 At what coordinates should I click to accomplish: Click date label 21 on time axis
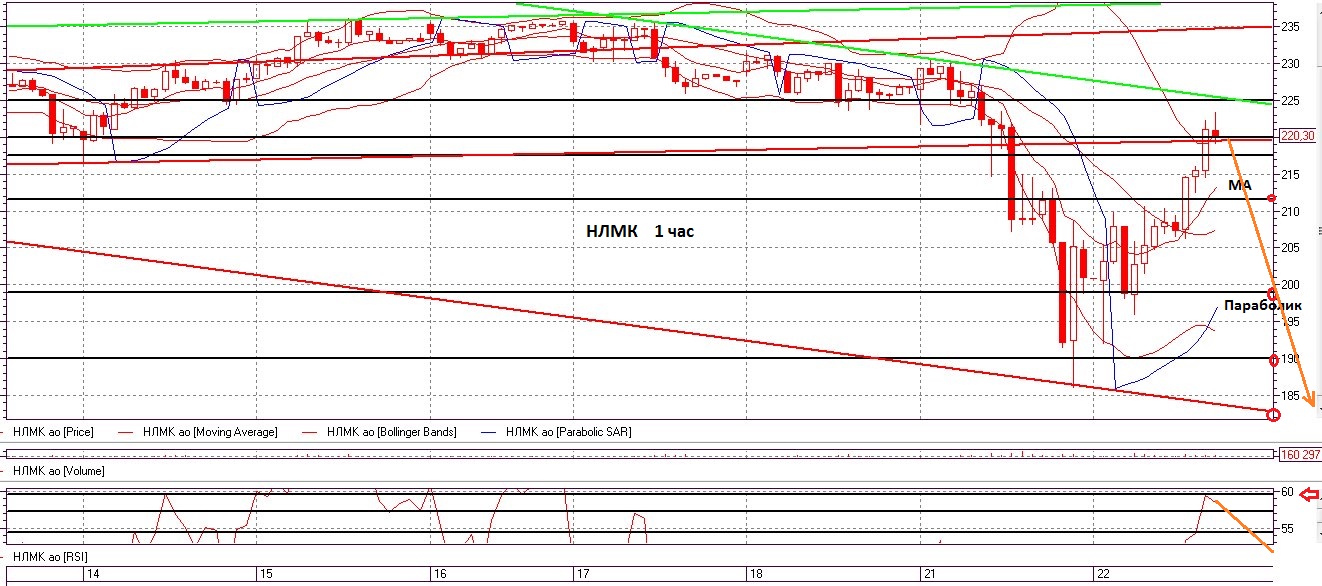pos(929,575)
